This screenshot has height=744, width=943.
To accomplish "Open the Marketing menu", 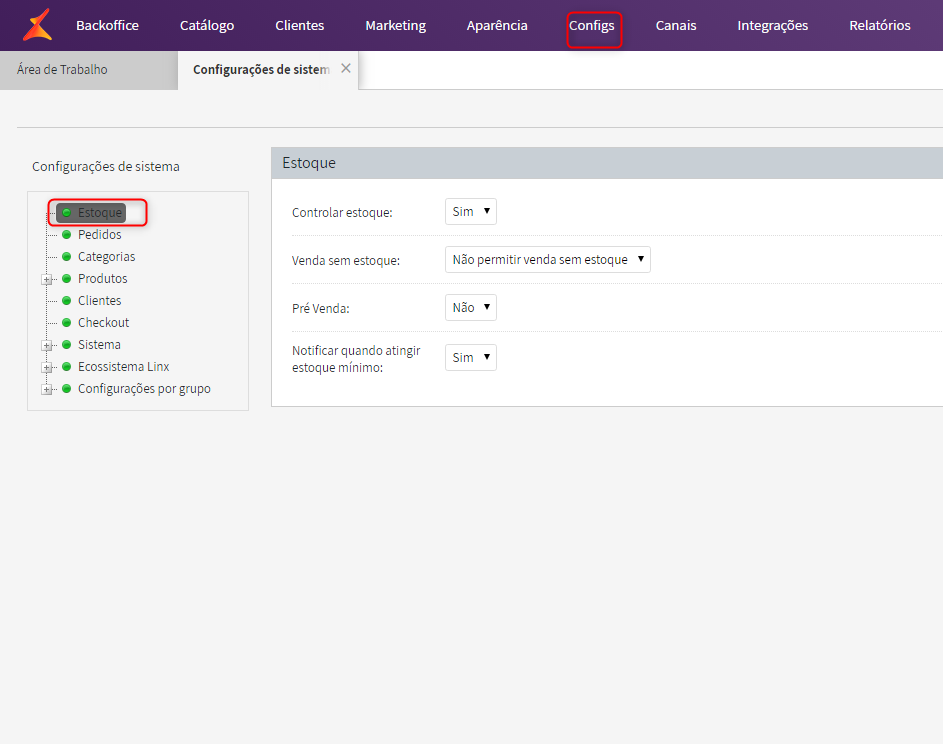I will [396, 25].
